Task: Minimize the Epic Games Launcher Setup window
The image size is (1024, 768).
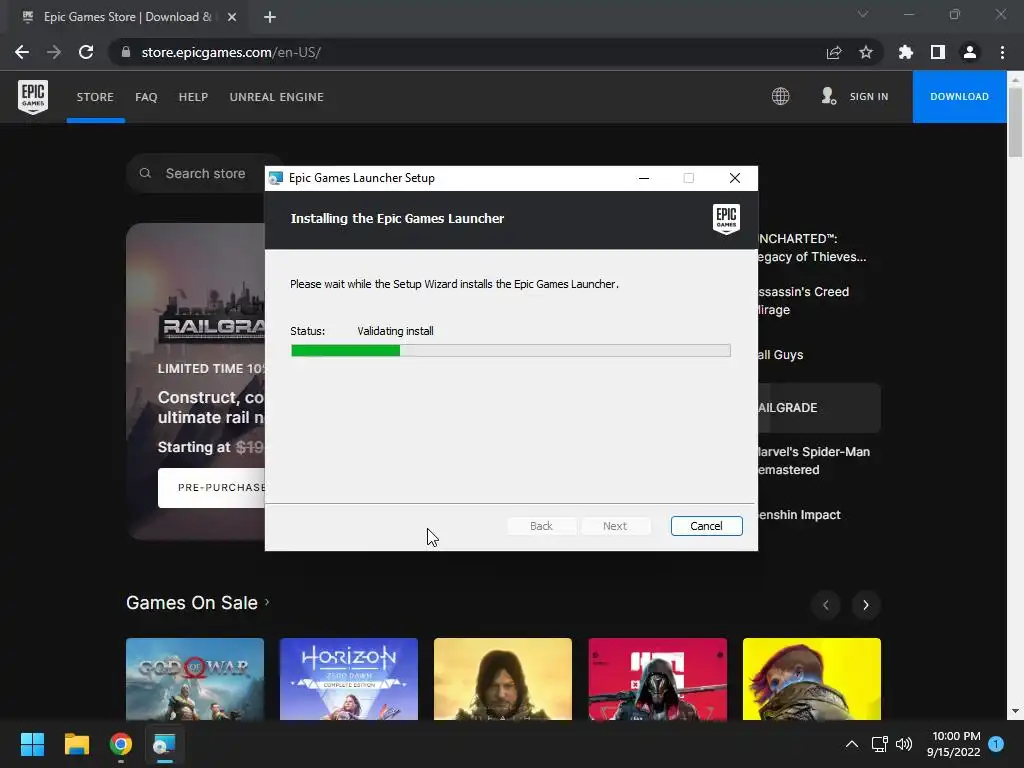Action: 644,178
